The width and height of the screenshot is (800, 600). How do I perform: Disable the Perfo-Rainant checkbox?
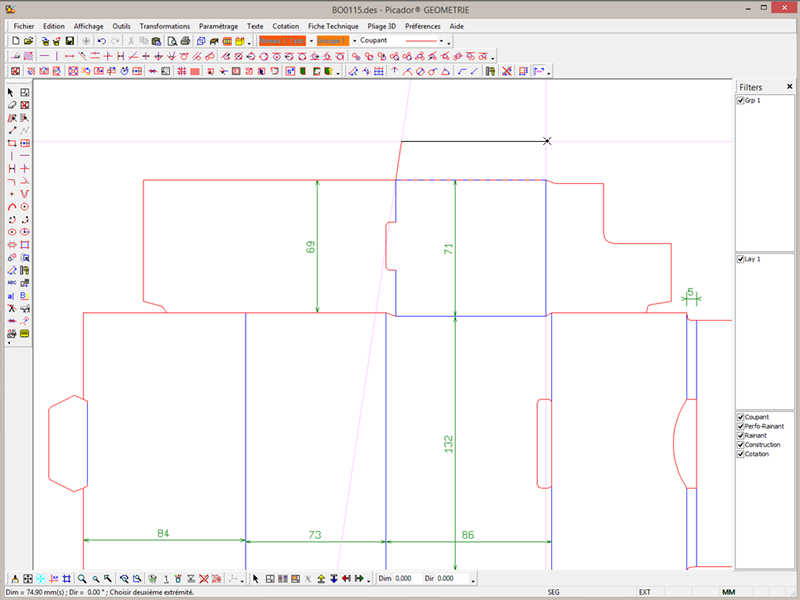[x=741, y=426]
